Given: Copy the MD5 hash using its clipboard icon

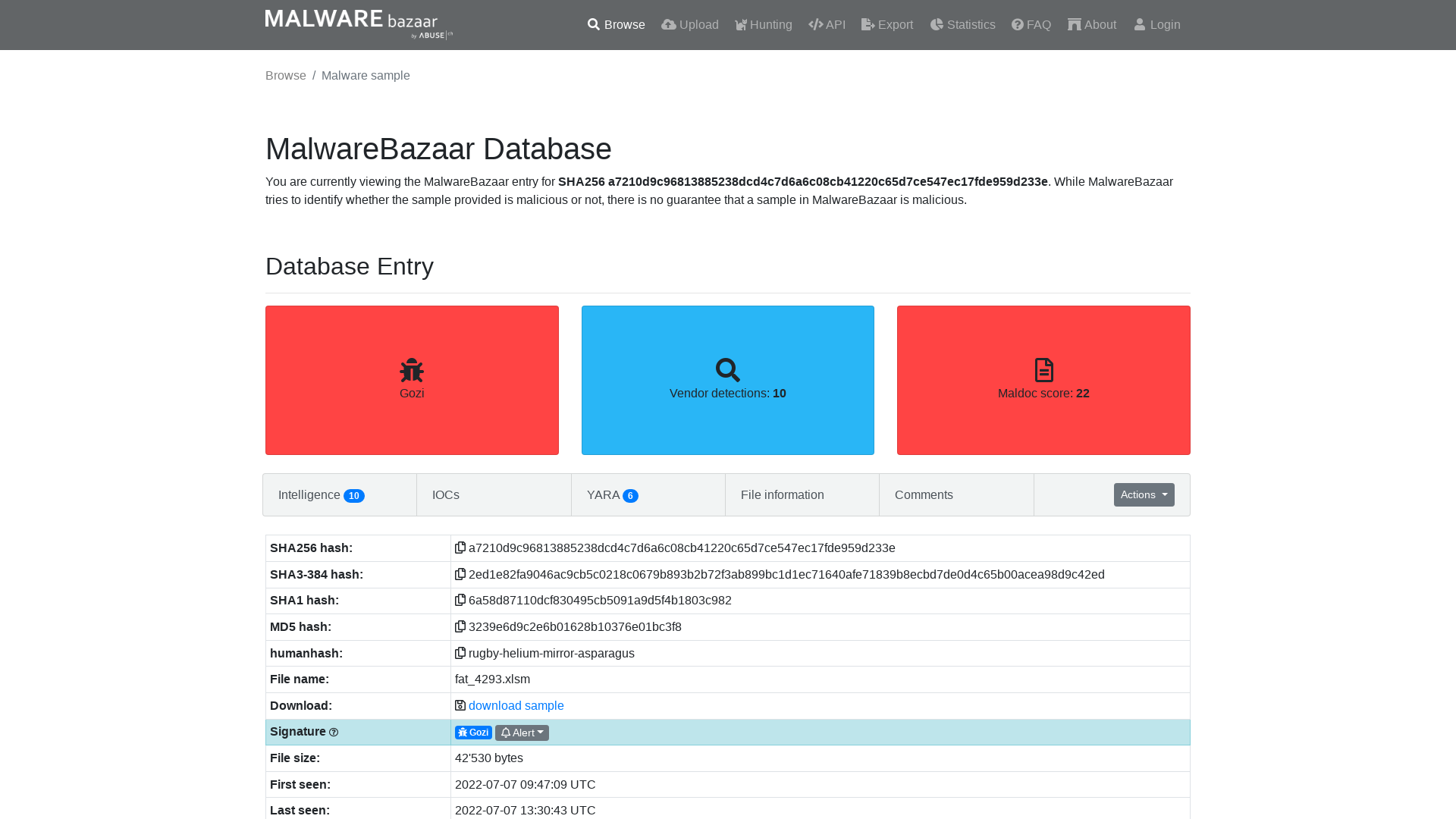Looking at the screenshot, I should point(460,626).
